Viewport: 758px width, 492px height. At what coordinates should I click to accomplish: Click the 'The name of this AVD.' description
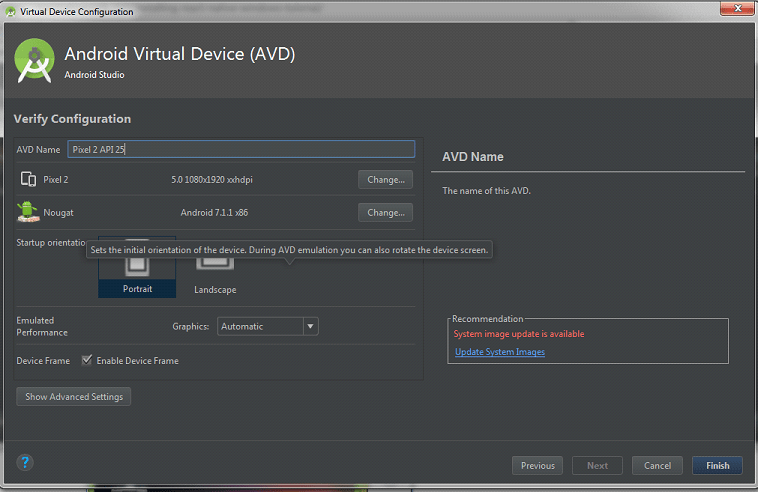tap(486, 190)
